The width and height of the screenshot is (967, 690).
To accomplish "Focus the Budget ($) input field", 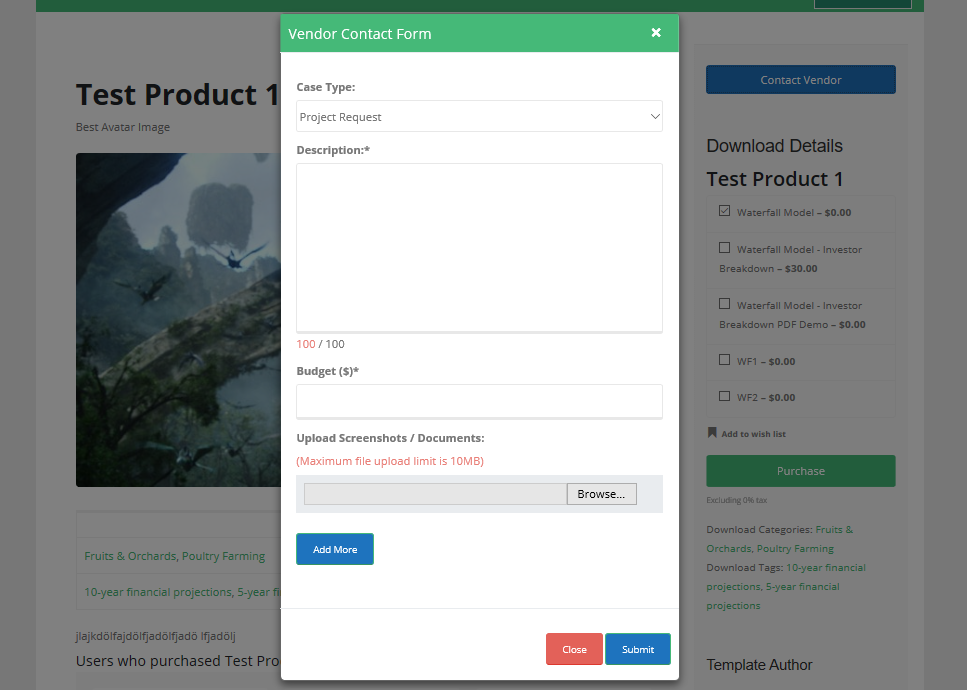I will pos(479,400).
